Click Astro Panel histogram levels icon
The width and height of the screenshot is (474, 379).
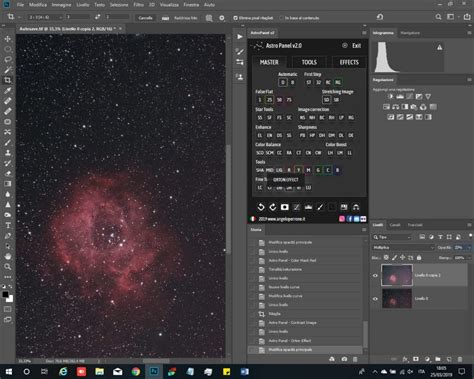(308, 207)
